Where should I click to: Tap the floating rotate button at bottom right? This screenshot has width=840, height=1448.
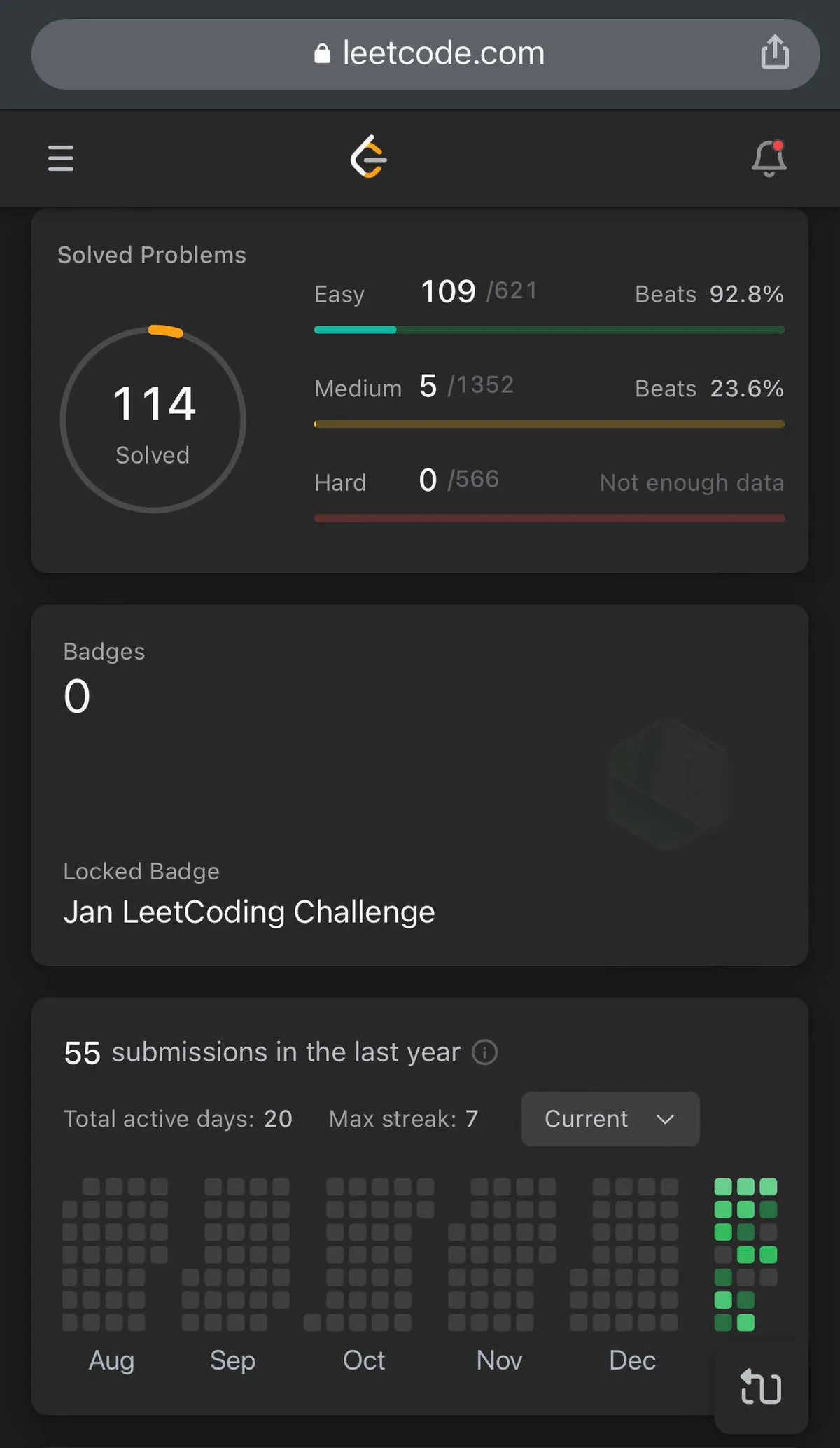(x=761, y=1386)
